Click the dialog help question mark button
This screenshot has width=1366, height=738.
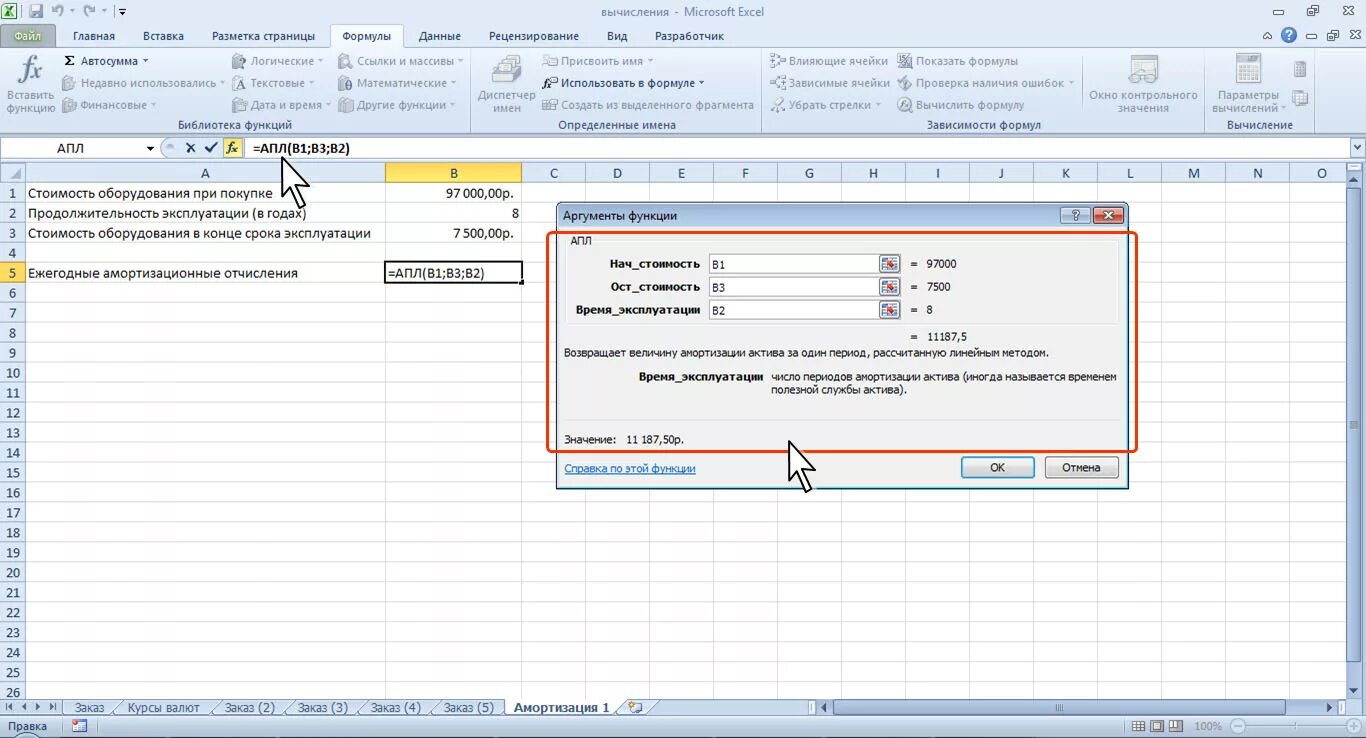click(1075, 215)
